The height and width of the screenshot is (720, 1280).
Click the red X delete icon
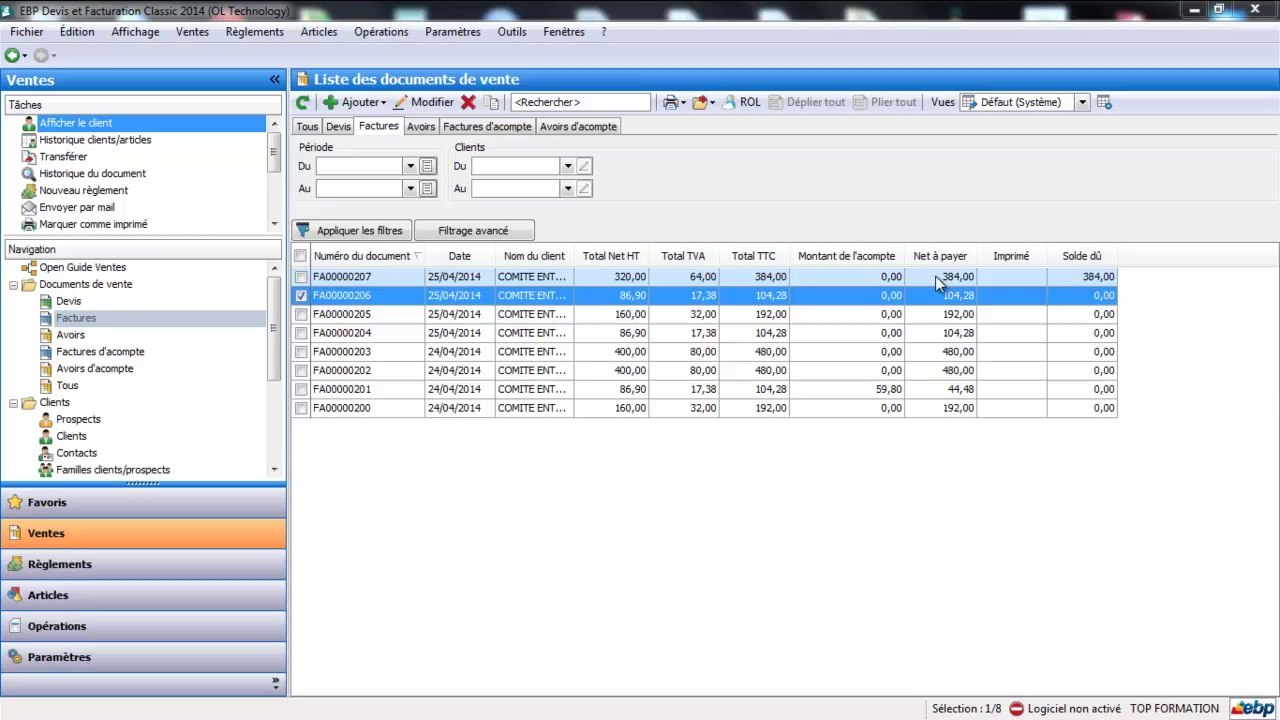coord(468,102)
